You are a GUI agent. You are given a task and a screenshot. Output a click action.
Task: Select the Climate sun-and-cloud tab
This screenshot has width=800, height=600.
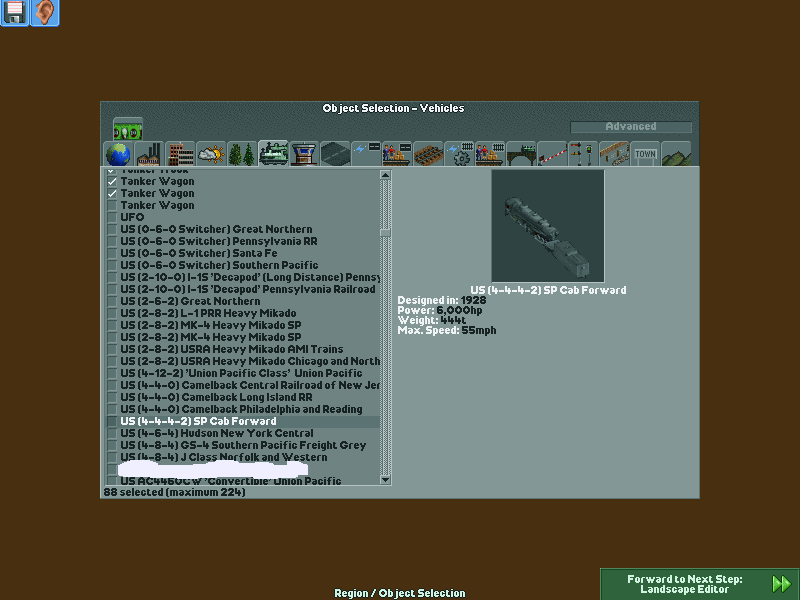click(x=211, y=154)
